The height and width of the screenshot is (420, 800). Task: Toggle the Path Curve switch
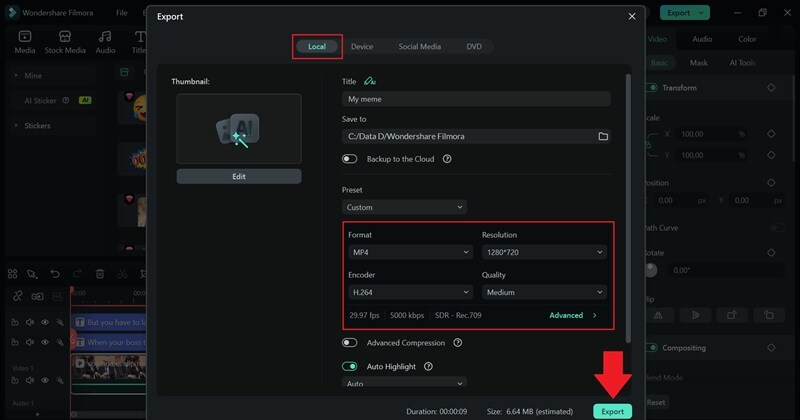[x=777, y=228]
